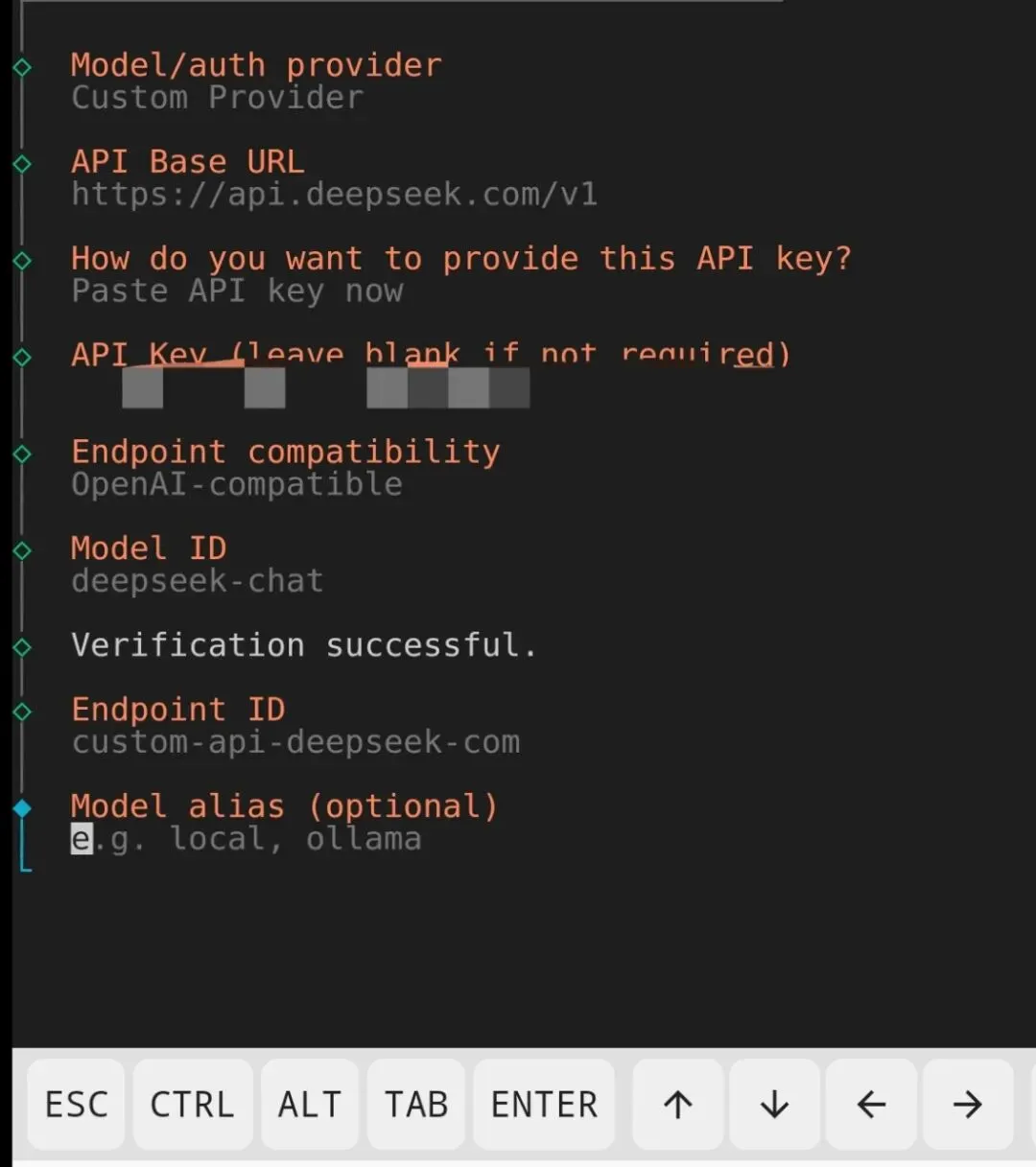The height and width of the screenshot is (1167, 1036).
Task: Select the deepseek-chat model ID text
Action: [x=198, y=581]
